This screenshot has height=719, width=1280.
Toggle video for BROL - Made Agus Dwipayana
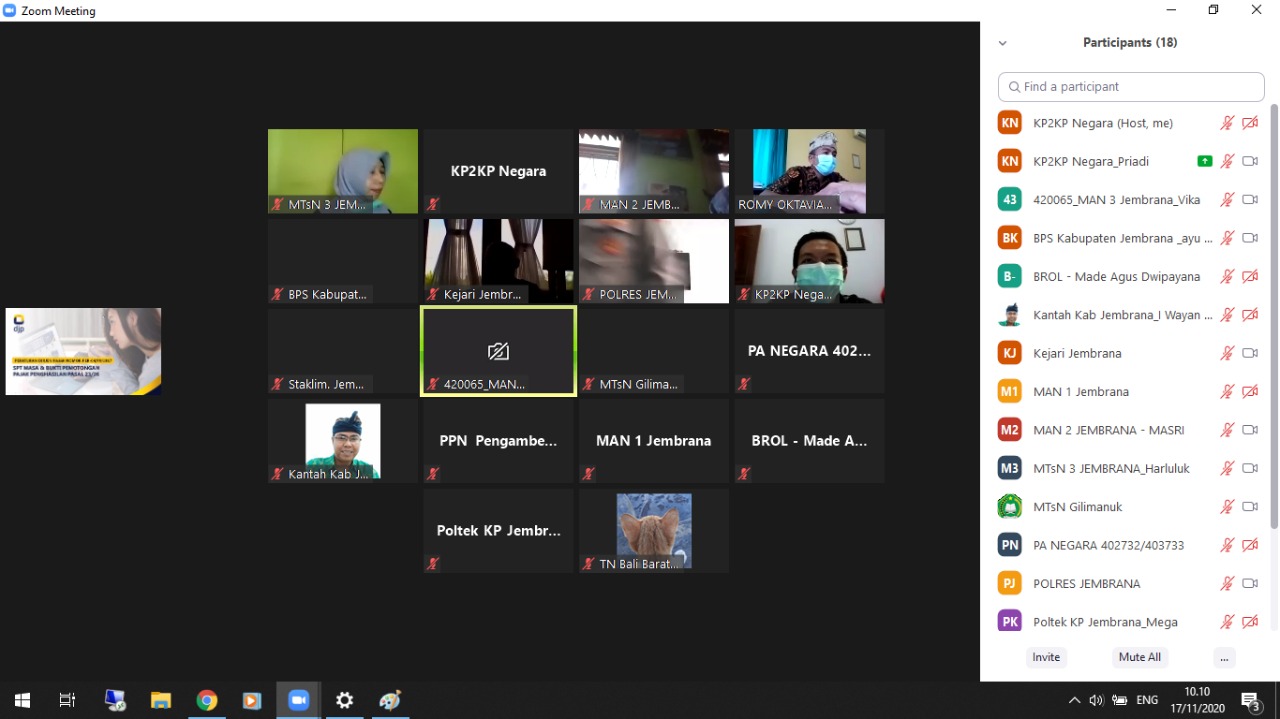tap(1250, 276)
